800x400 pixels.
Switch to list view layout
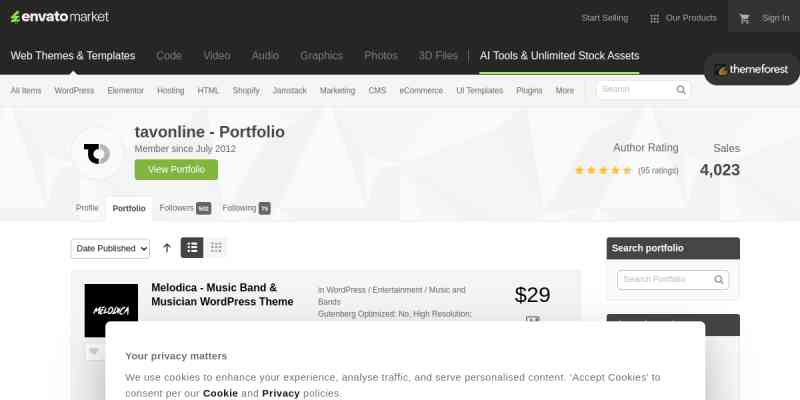(192, 247)
